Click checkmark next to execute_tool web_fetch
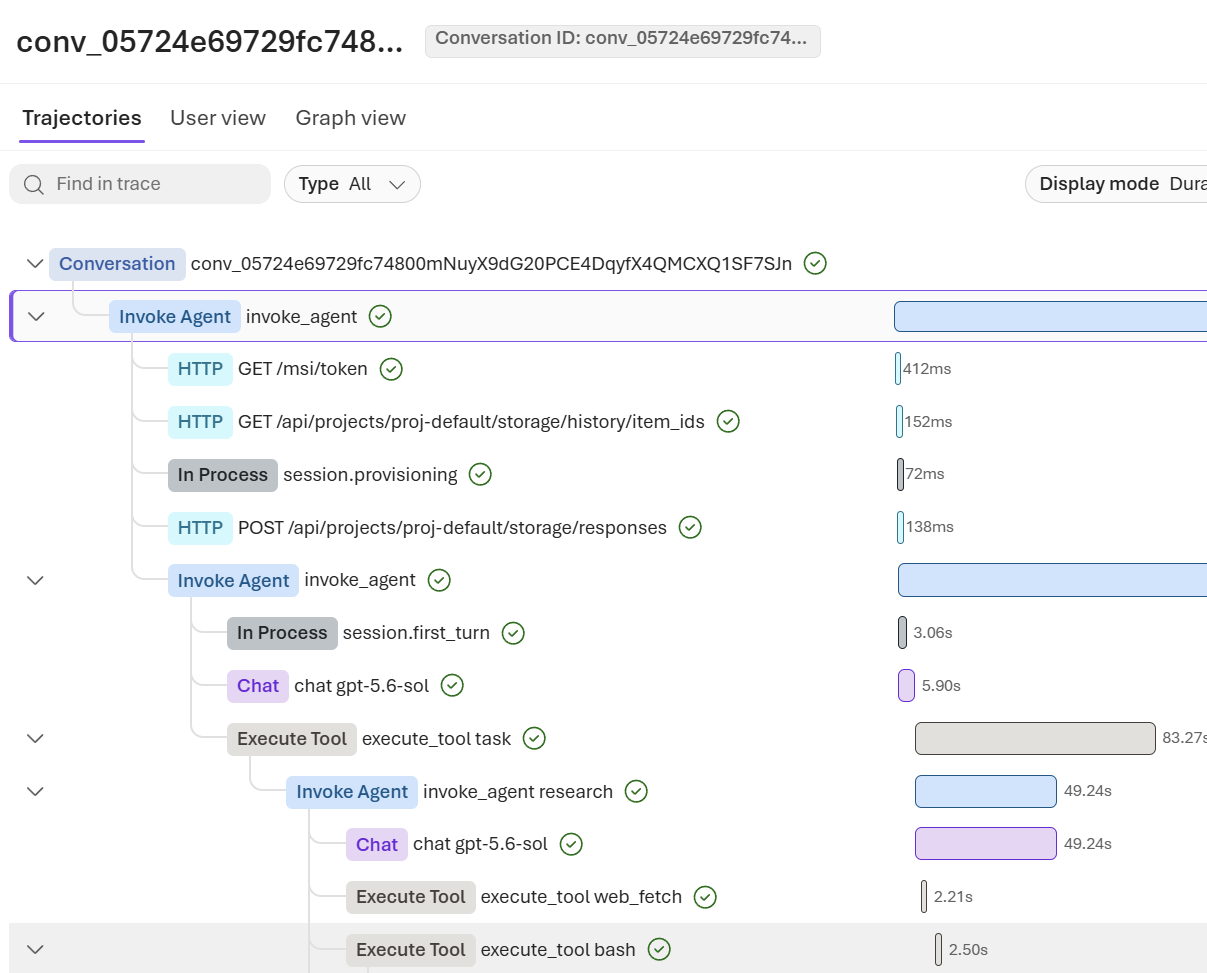 [x=706, y=897]
